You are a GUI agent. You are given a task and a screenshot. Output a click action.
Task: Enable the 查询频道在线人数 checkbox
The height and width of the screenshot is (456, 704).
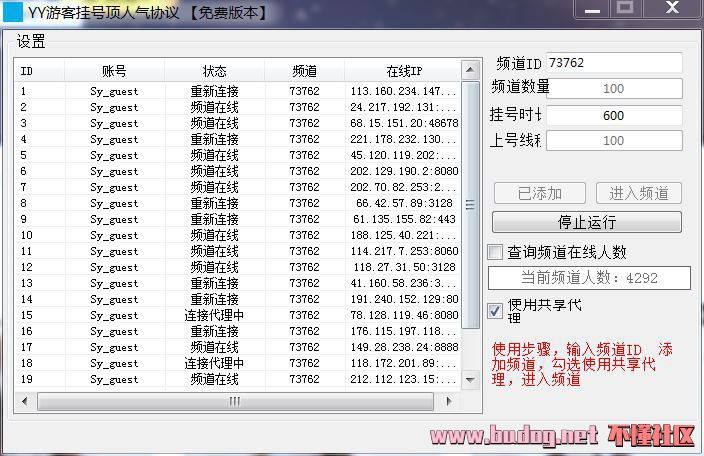[x=495, y=252]
